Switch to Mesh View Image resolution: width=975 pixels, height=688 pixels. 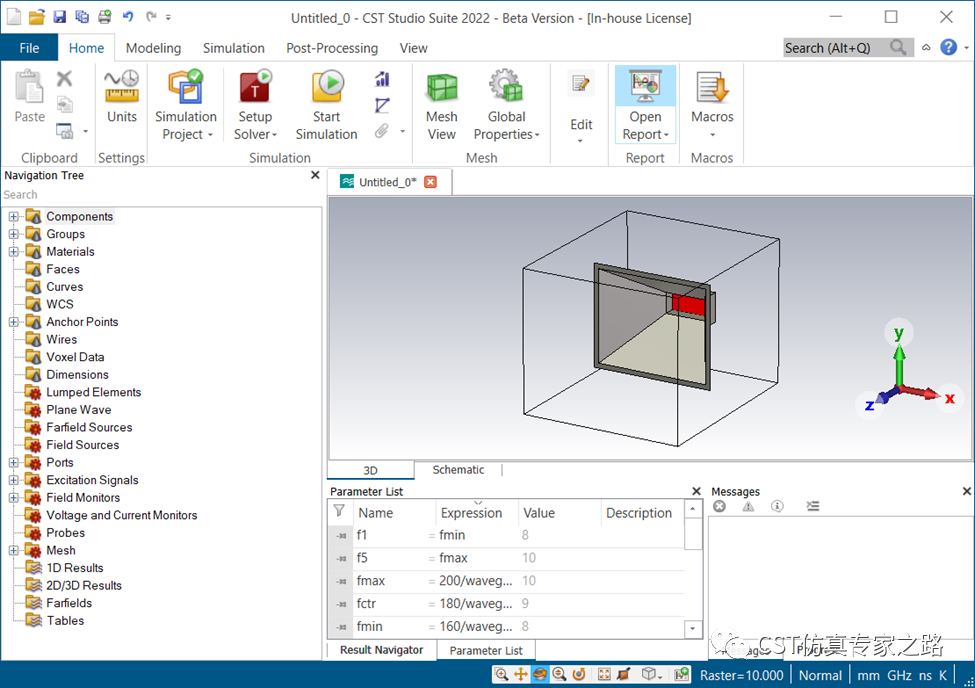441,105
